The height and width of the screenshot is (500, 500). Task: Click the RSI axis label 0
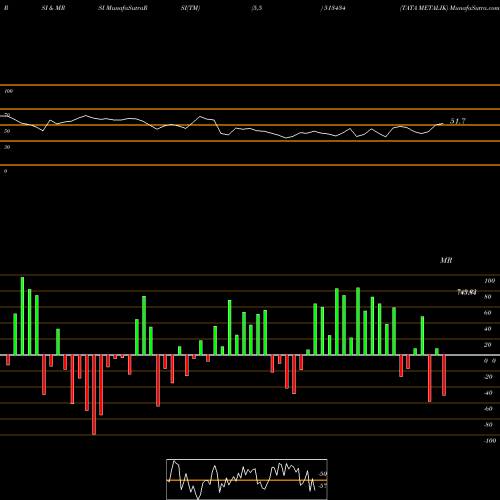pos(5,171)
